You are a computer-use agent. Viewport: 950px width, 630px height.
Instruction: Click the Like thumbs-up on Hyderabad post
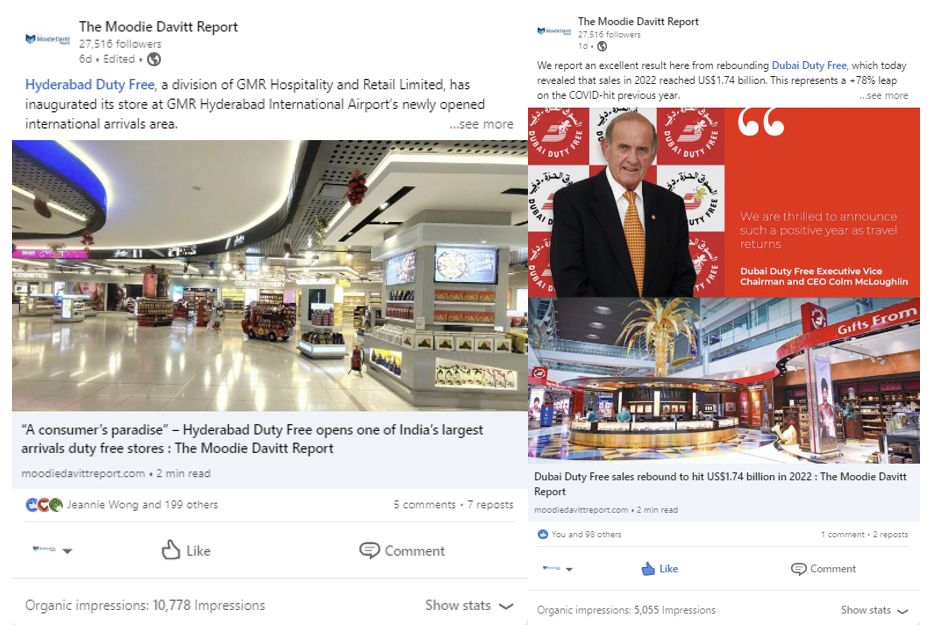tap(171, 550)
